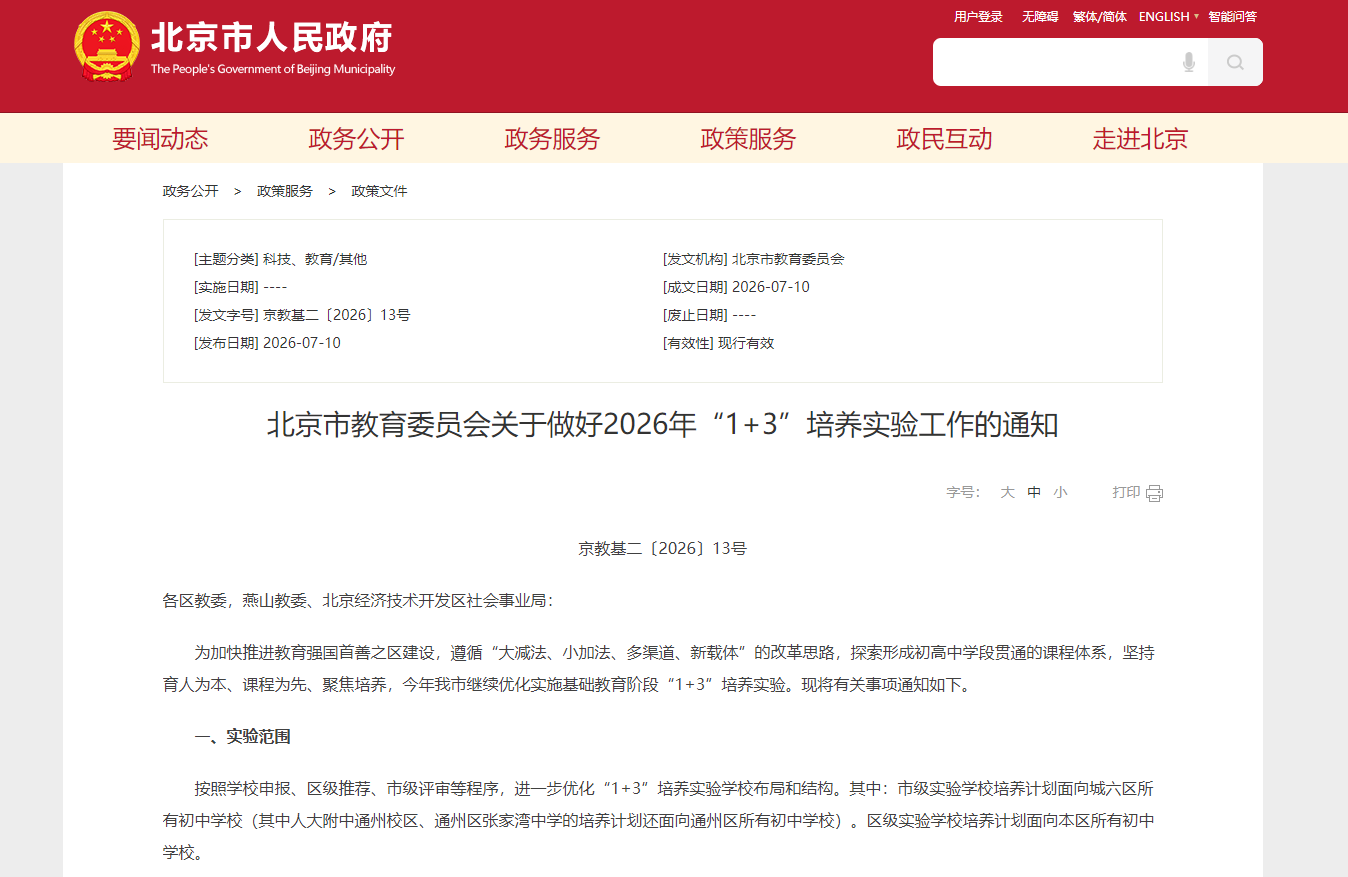Click the microphone voice search icon
This screenshot has width=1348, height=877.
(x=1188, y=62)
